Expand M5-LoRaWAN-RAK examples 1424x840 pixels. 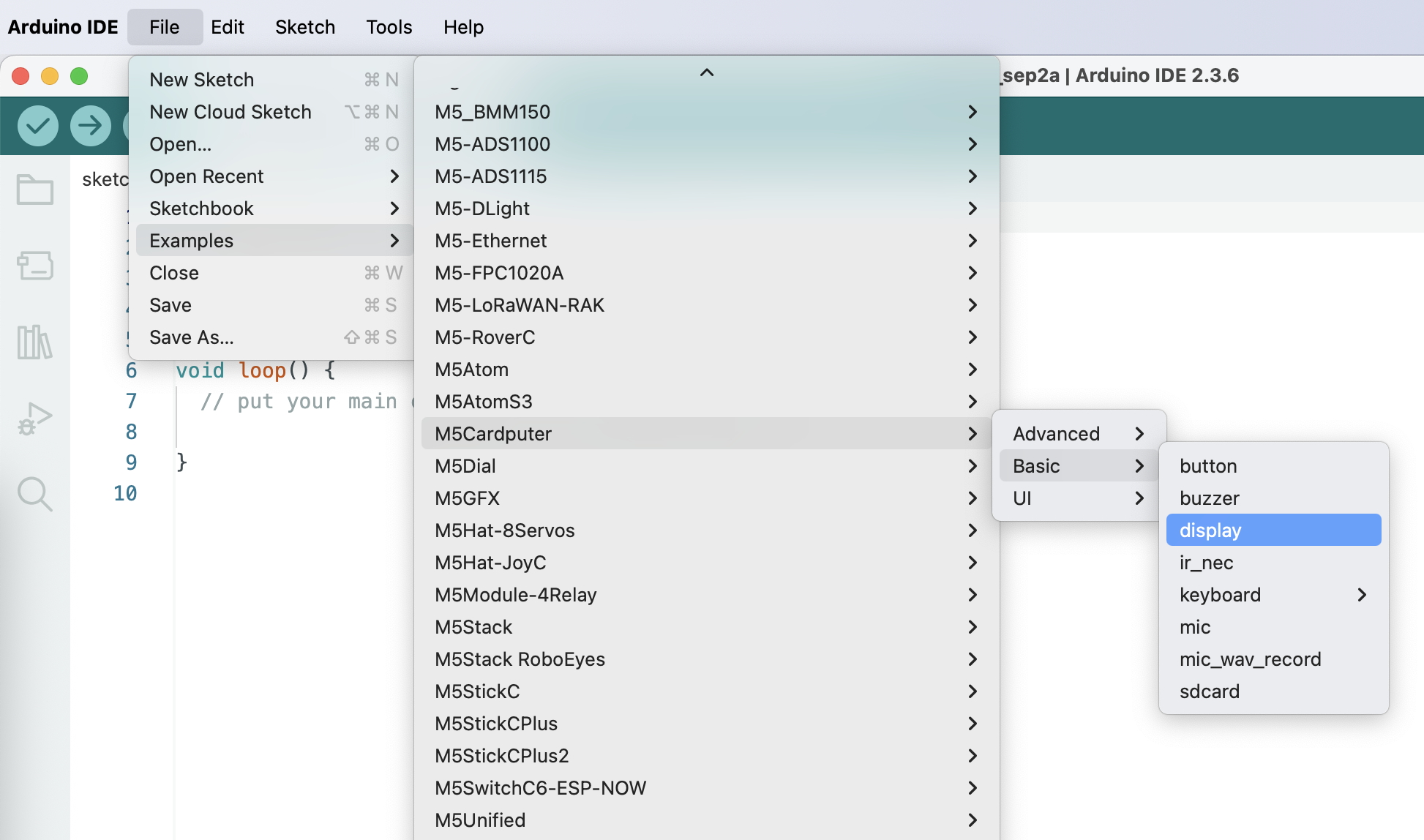point(706,305)
